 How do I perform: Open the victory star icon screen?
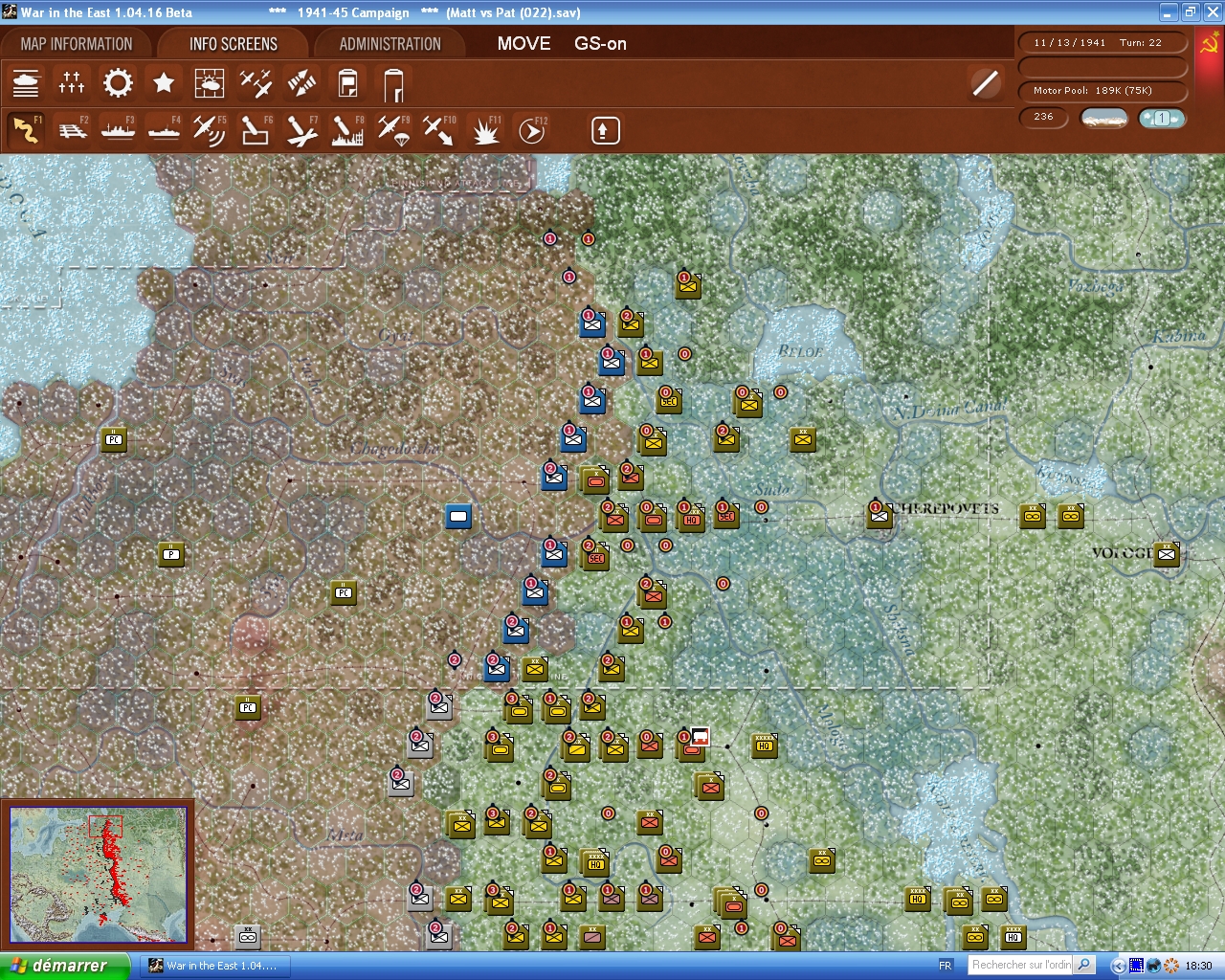point(164,84)
